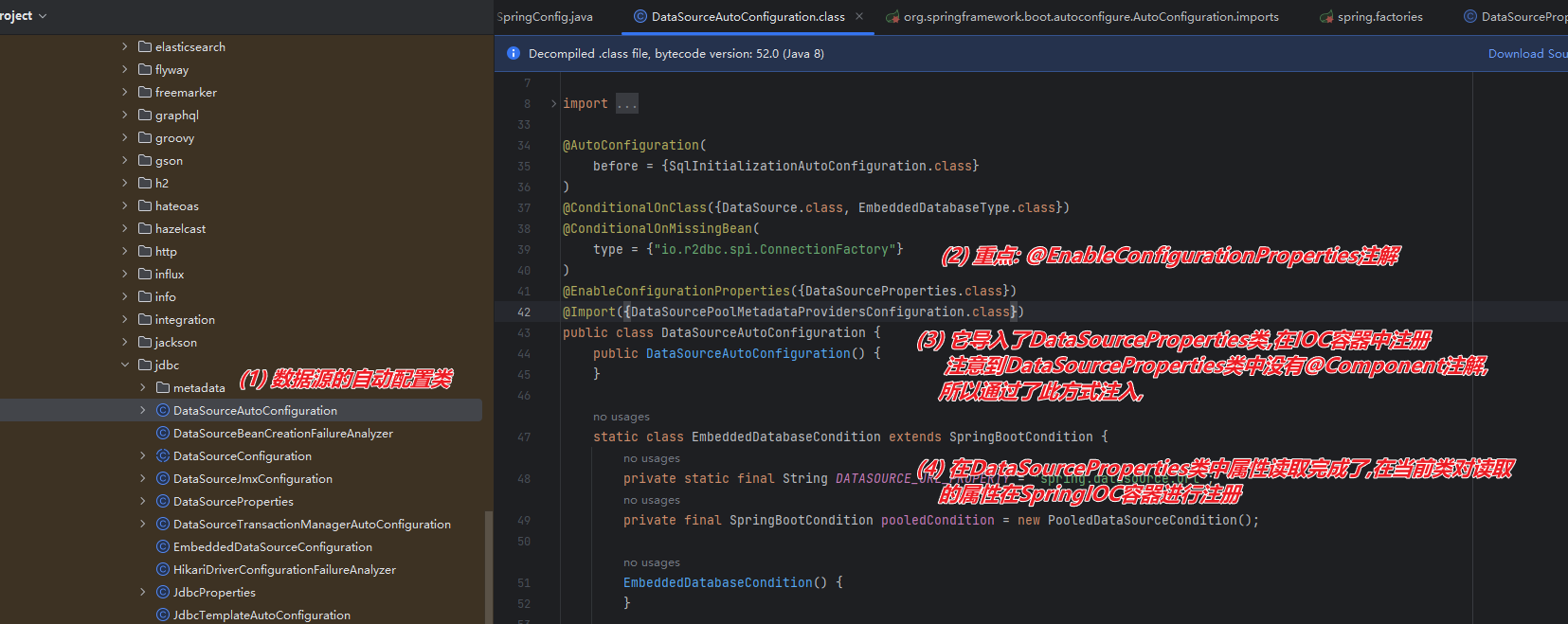Expand DataSourceTransactionManagerAutoConfiguration node

pyautogui.click(x=143, y=524)
